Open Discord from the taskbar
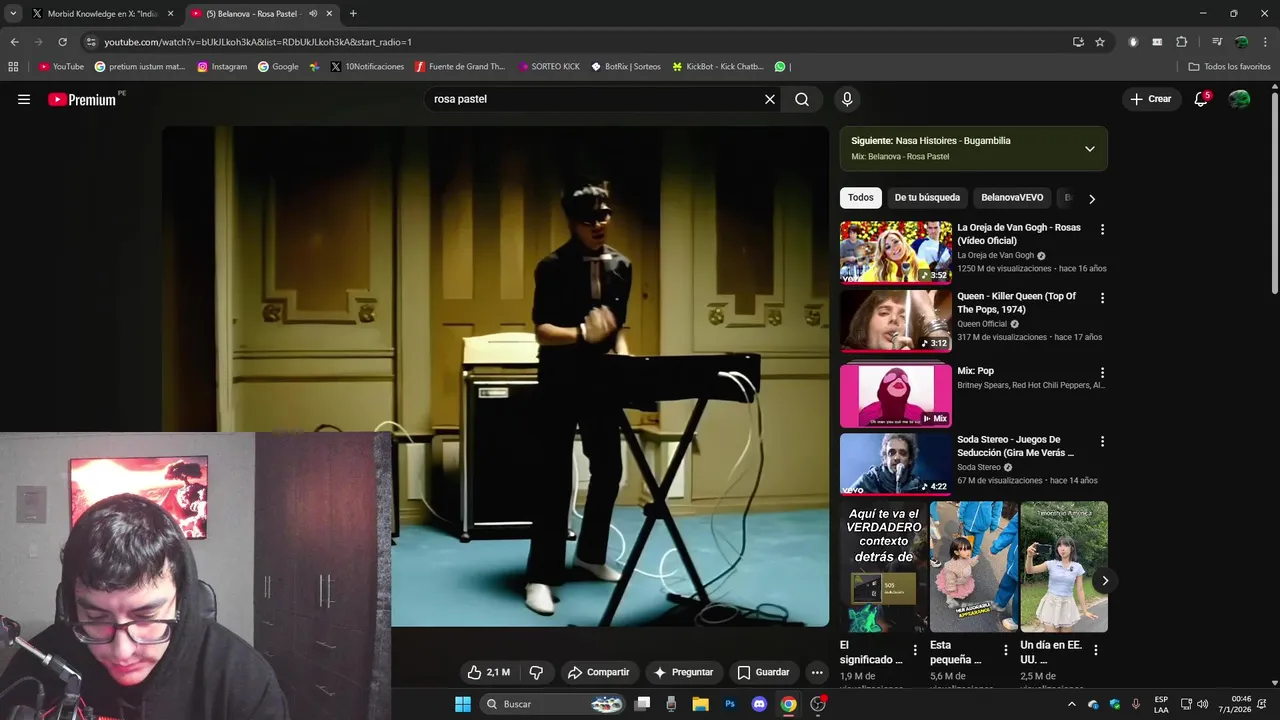 (759, 704)
